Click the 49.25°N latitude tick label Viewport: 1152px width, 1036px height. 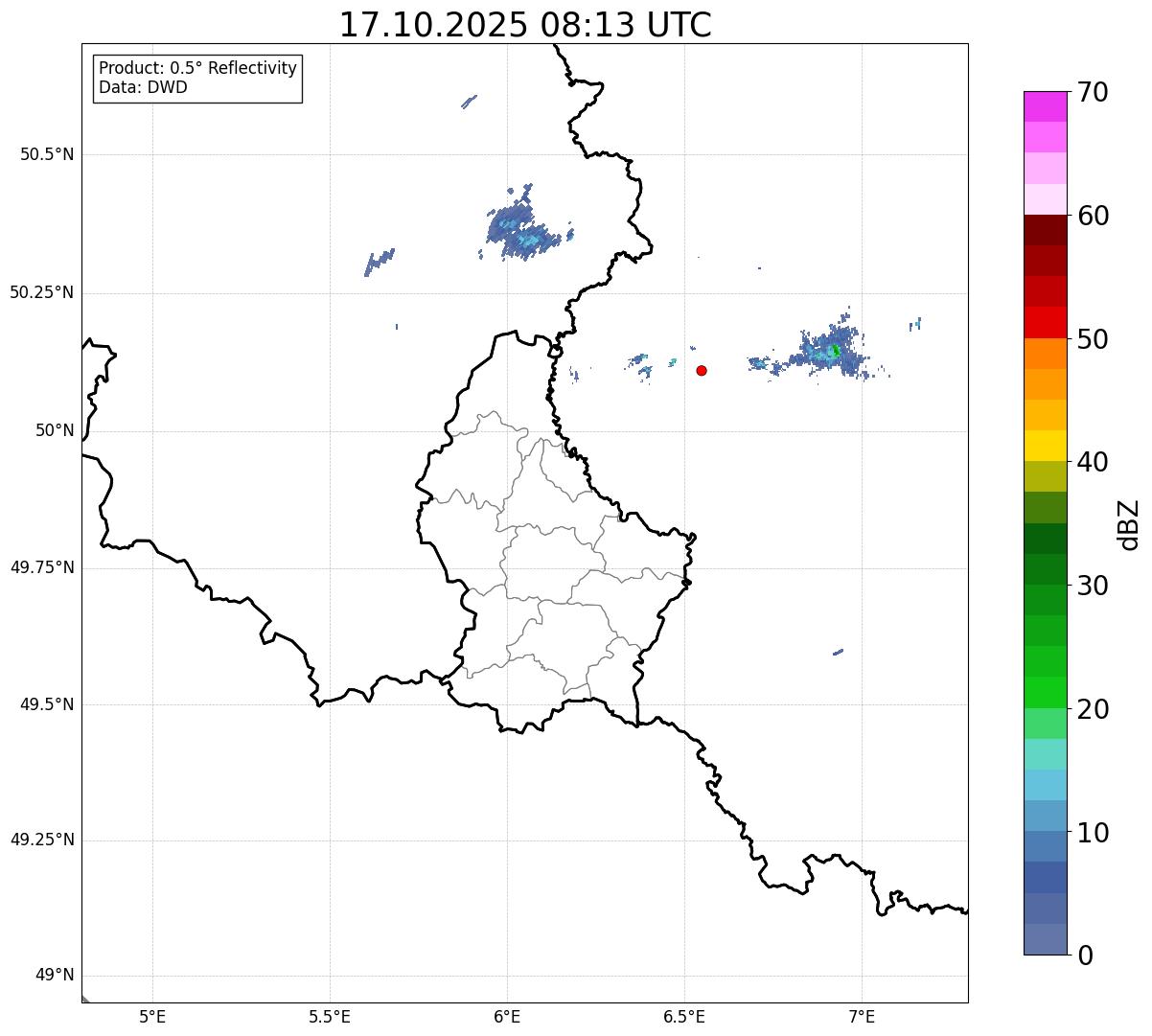point(42,840)
